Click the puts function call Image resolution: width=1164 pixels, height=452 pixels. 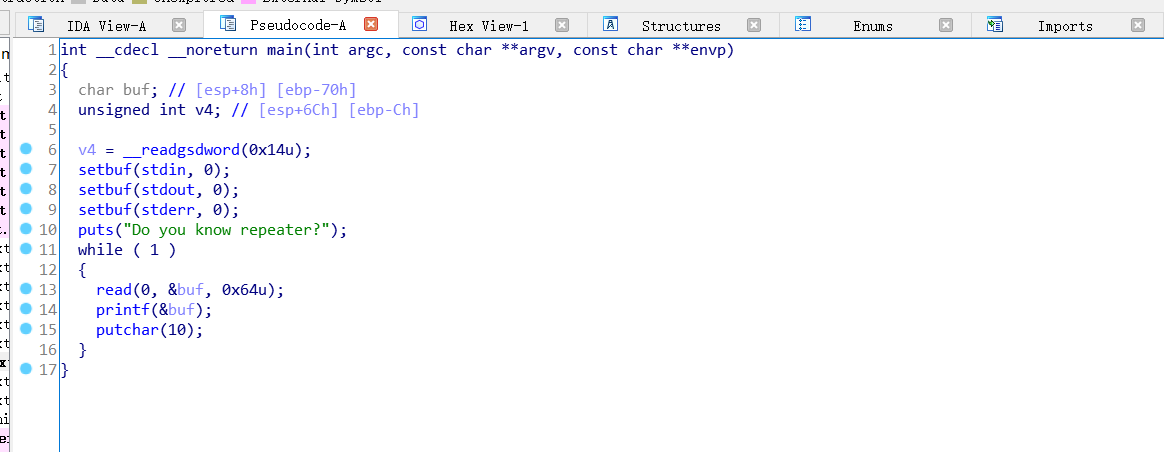pos(96,230)
